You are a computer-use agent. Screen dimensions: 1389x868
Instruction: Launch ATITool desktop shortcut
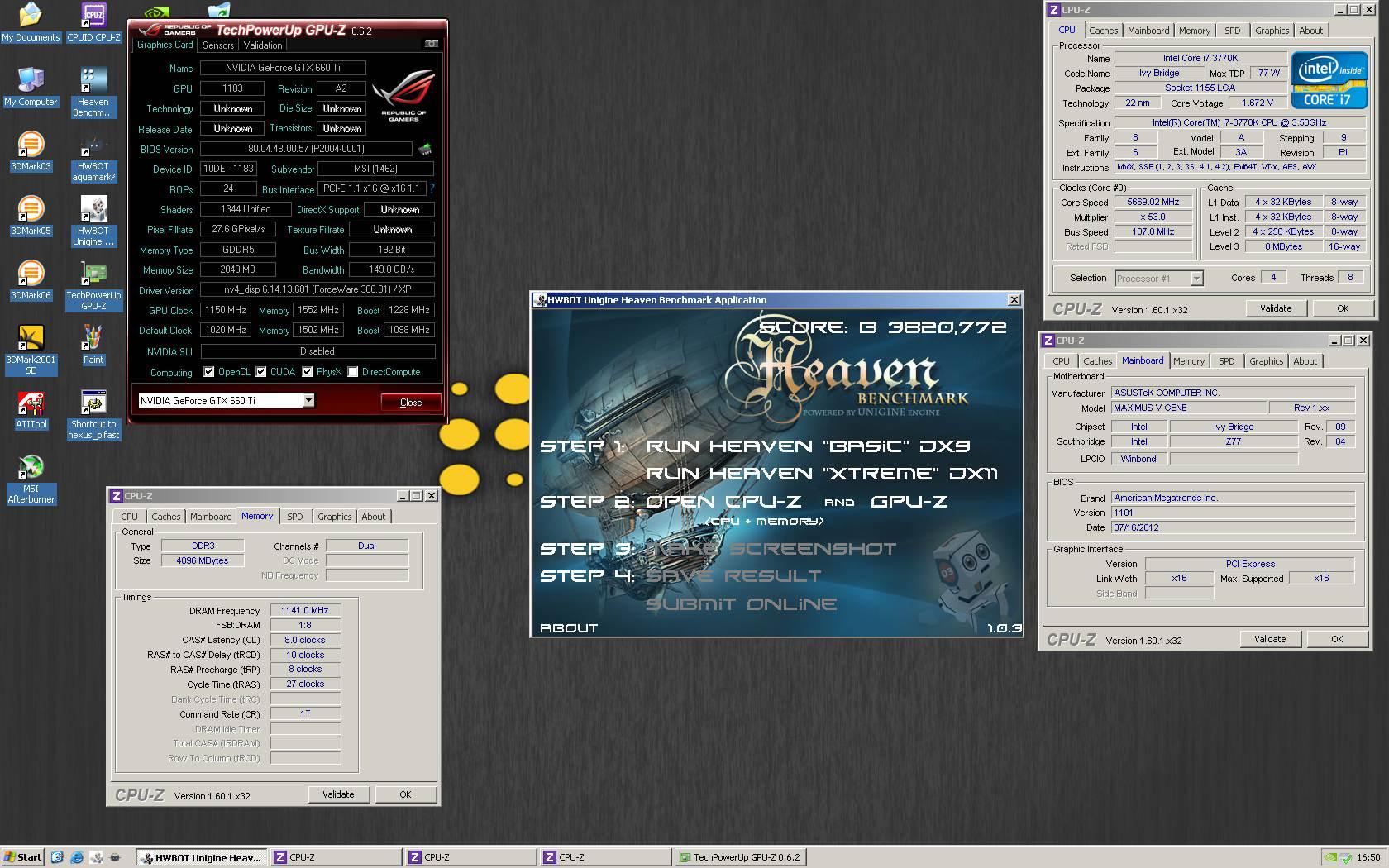tap(31, 409)
